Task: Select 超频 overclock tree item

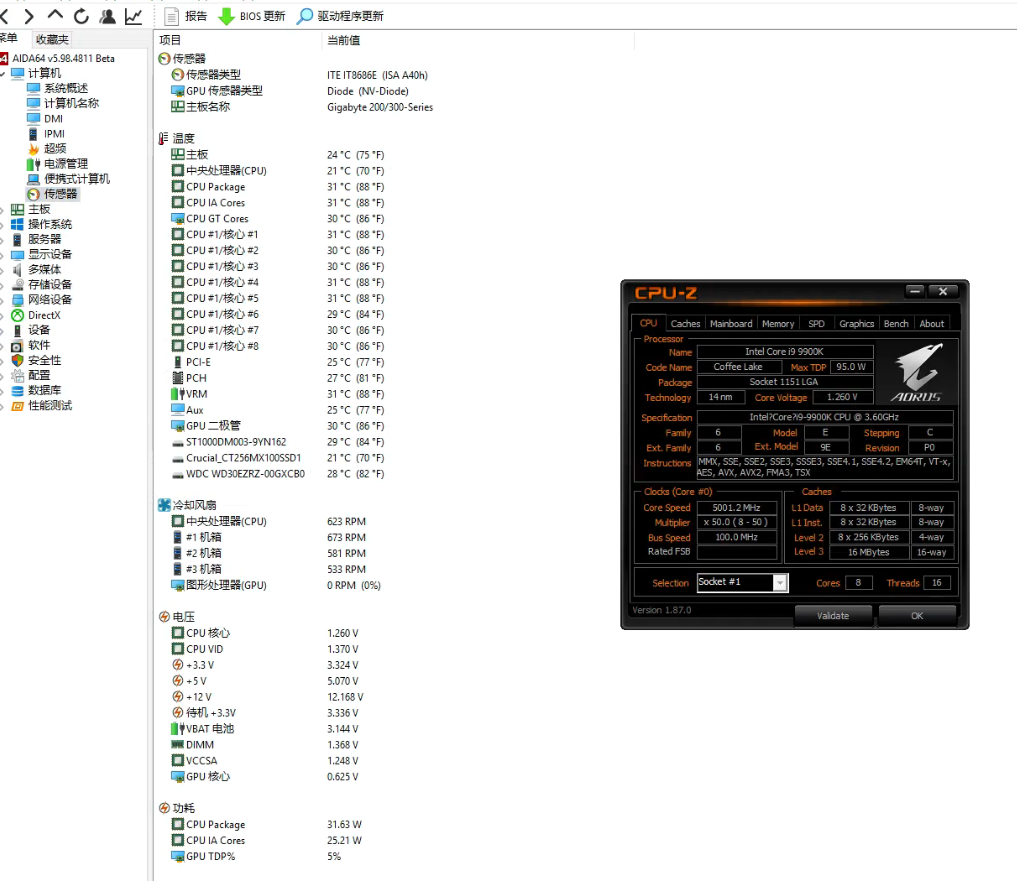Action: pyautogui.click(x=54, y=148)
